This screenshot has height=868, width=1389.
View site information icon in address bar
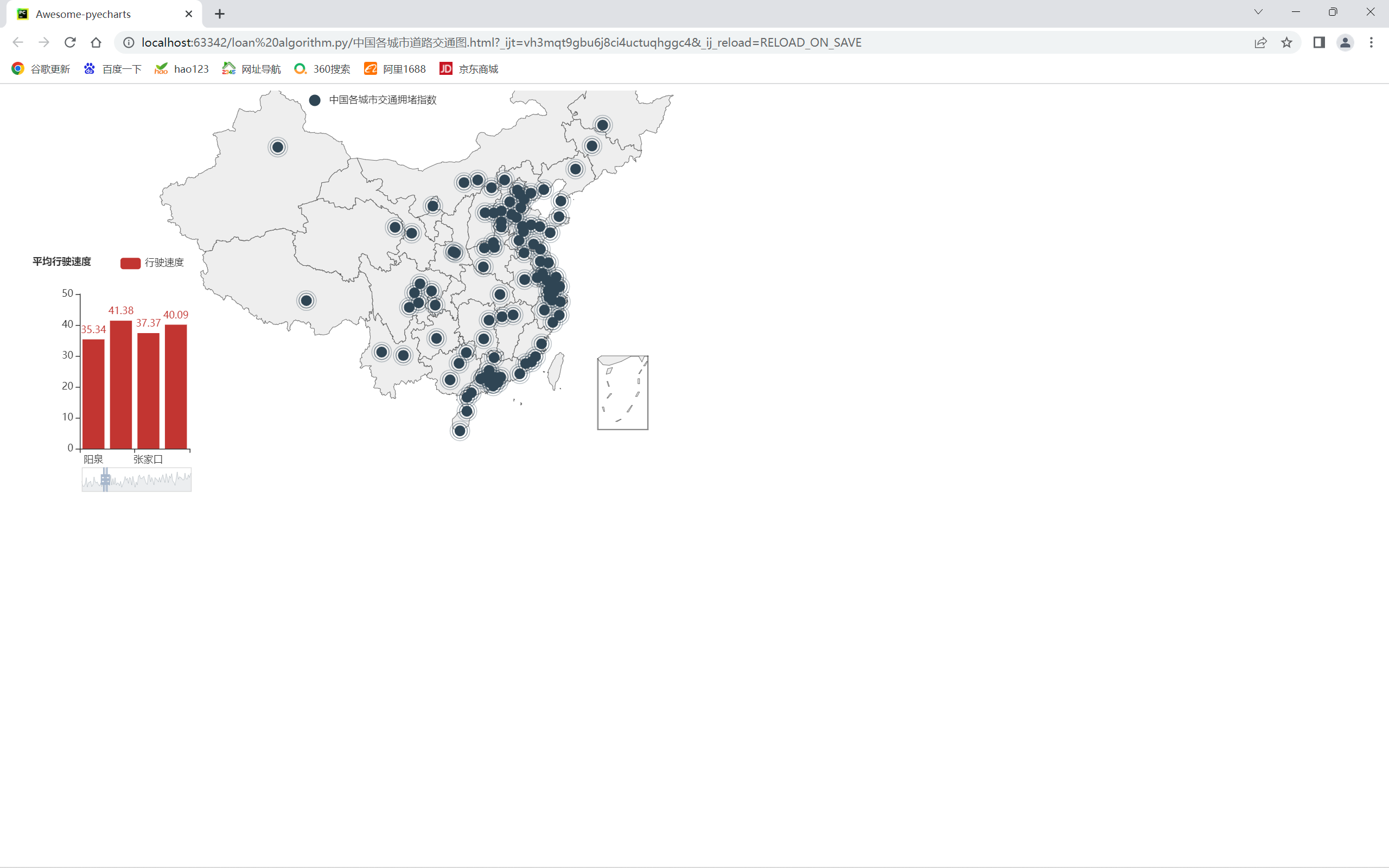click(129, 42)
